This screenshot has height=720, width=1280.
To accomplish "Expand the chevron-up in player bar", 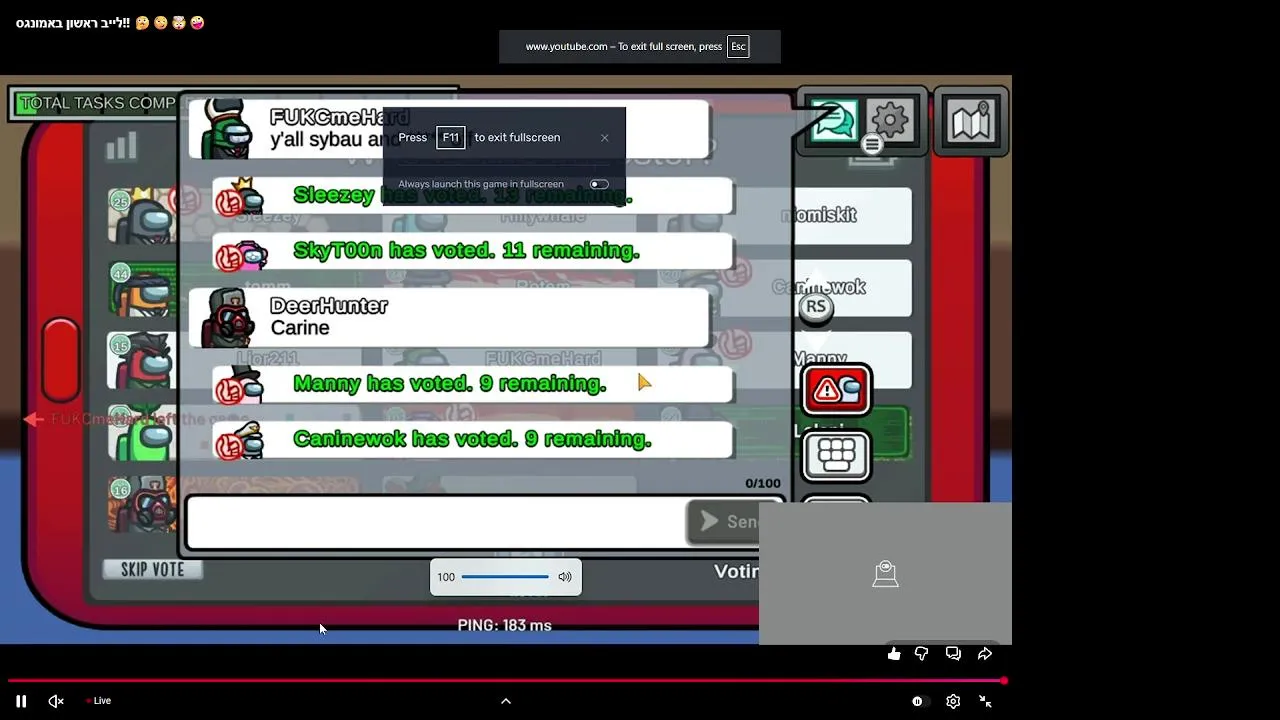I will [506, 701].
